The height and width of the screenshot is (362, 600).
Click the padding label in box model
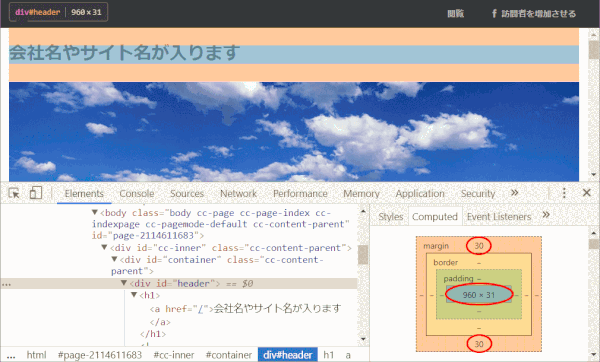pyautogui.click(x=458, y=278)
